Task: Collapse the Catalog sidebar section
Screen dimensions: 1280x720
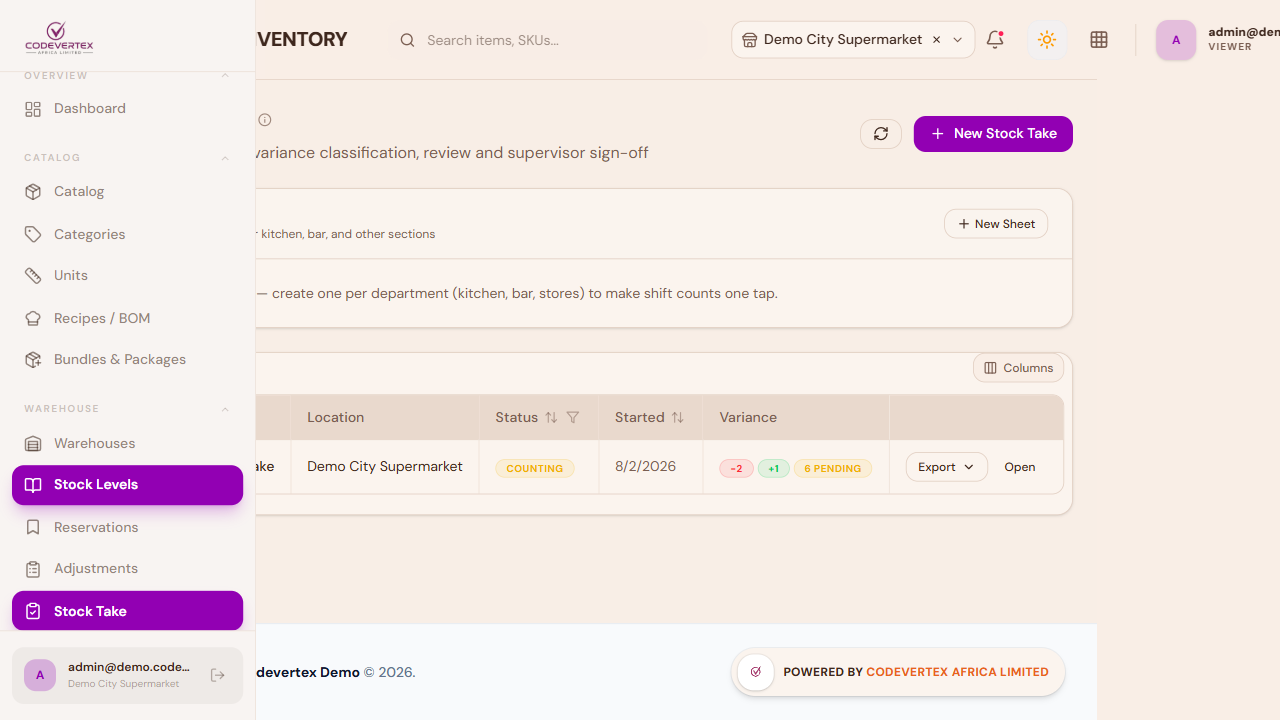Action: [225, 158]
